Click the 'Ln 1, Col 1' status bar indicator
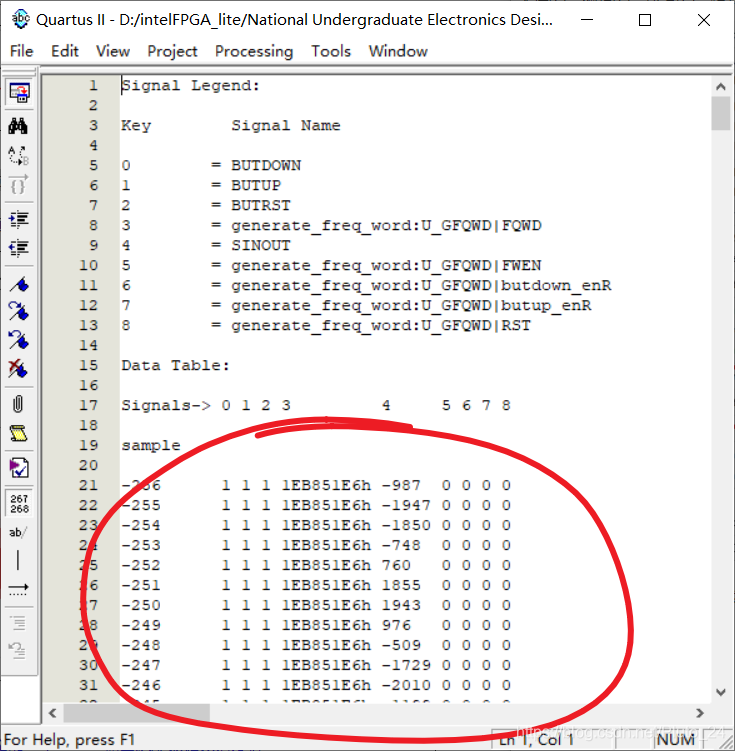This screenshot has width=735, height=751. 536,740
